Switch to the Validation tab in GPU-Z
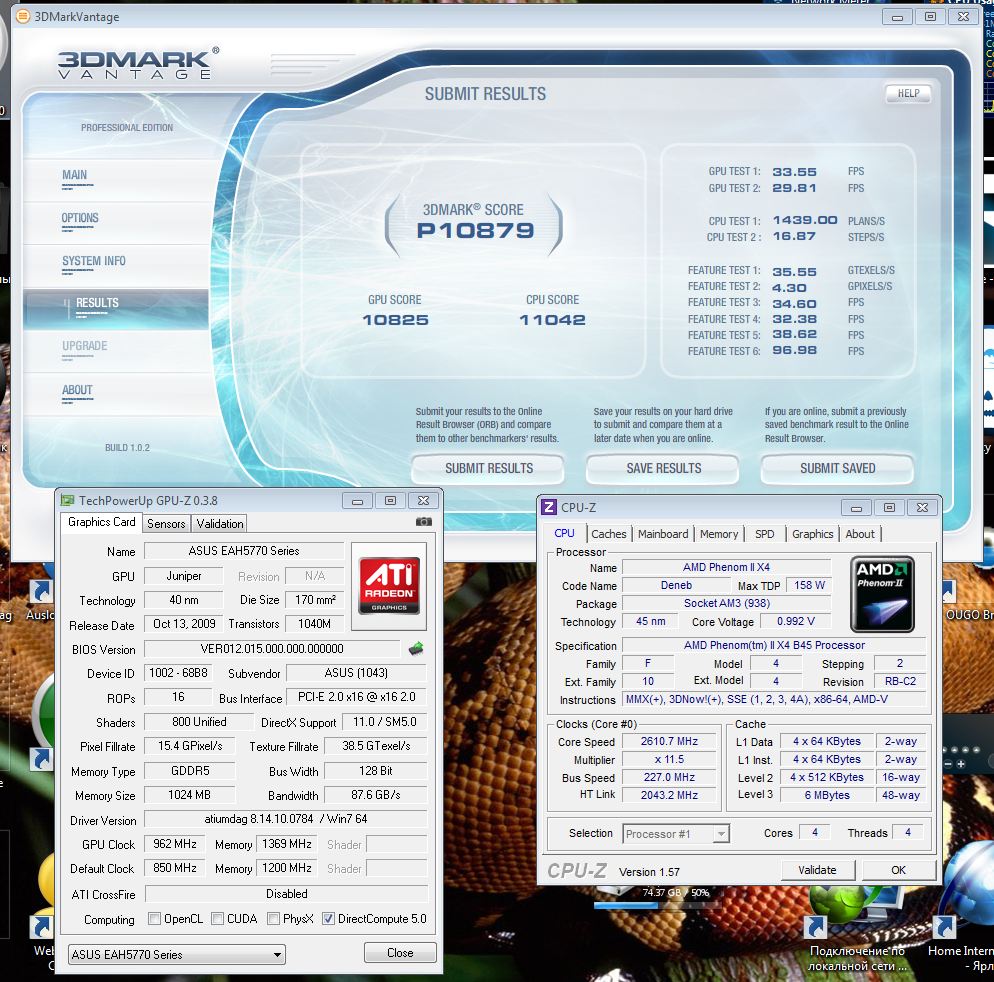 coord(219,524)
